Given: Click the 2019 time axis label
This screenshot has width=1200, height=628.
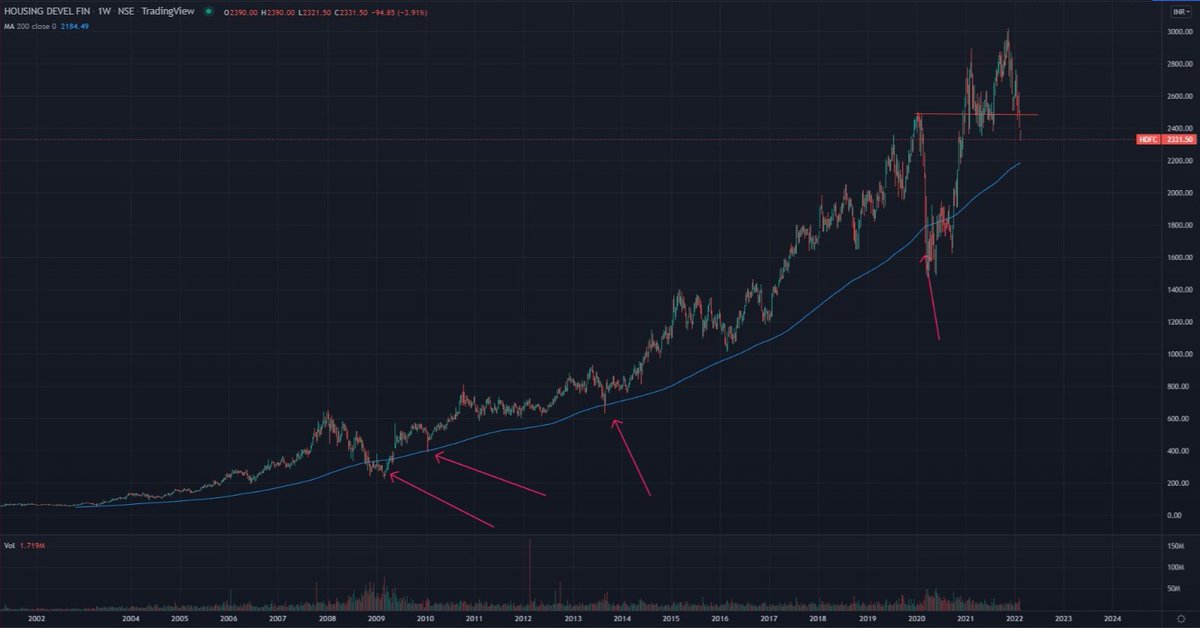Looking at the screenshot, I should (867, 619).
